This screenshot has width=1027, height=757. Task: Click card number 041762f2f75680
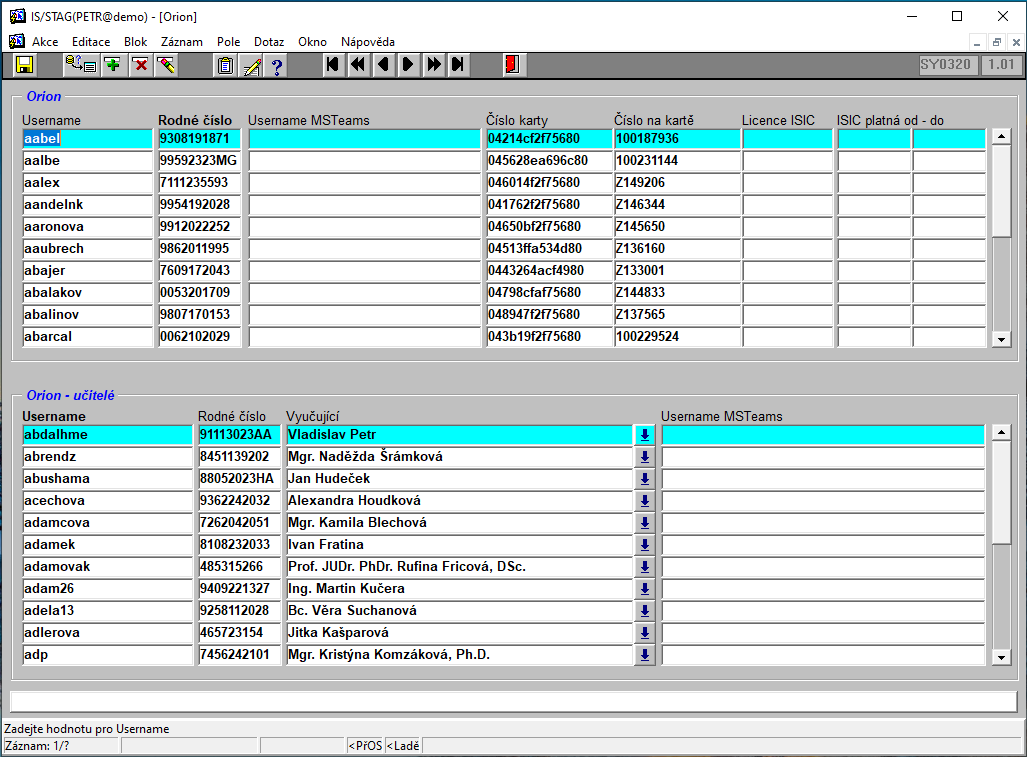[x=549, y=205]
